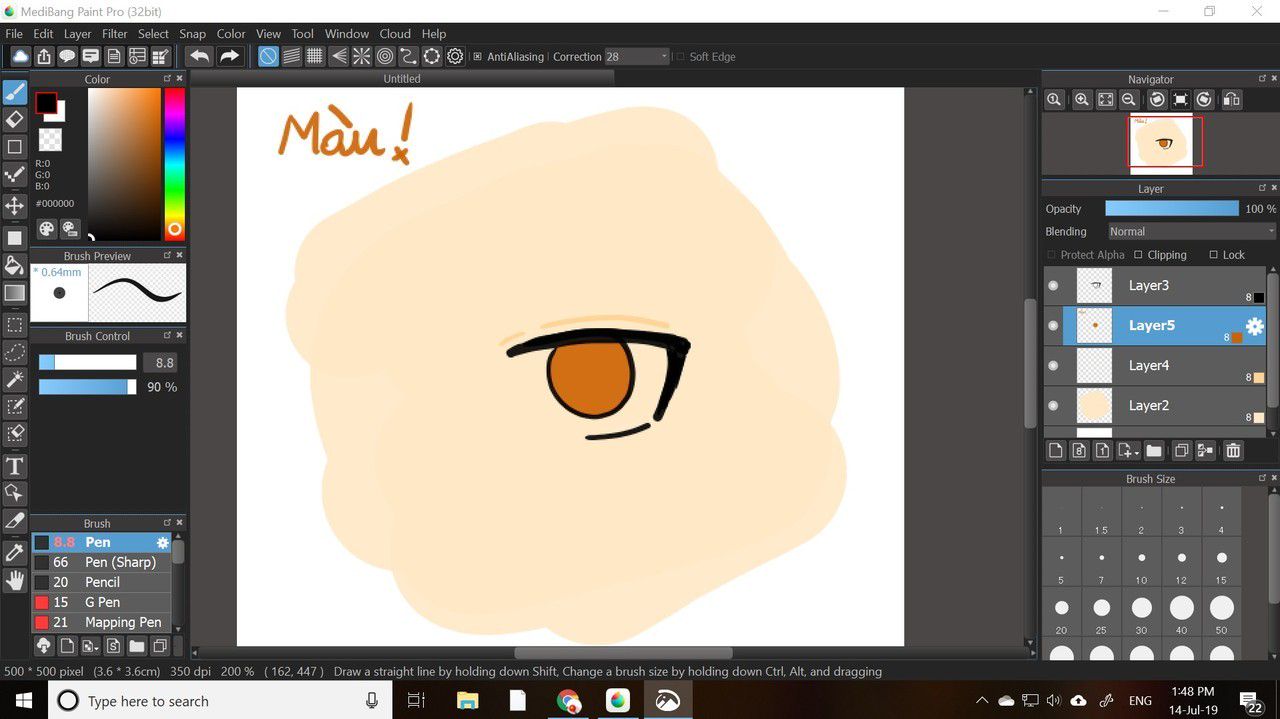Choose the Text tool

[x=15, y=466]
